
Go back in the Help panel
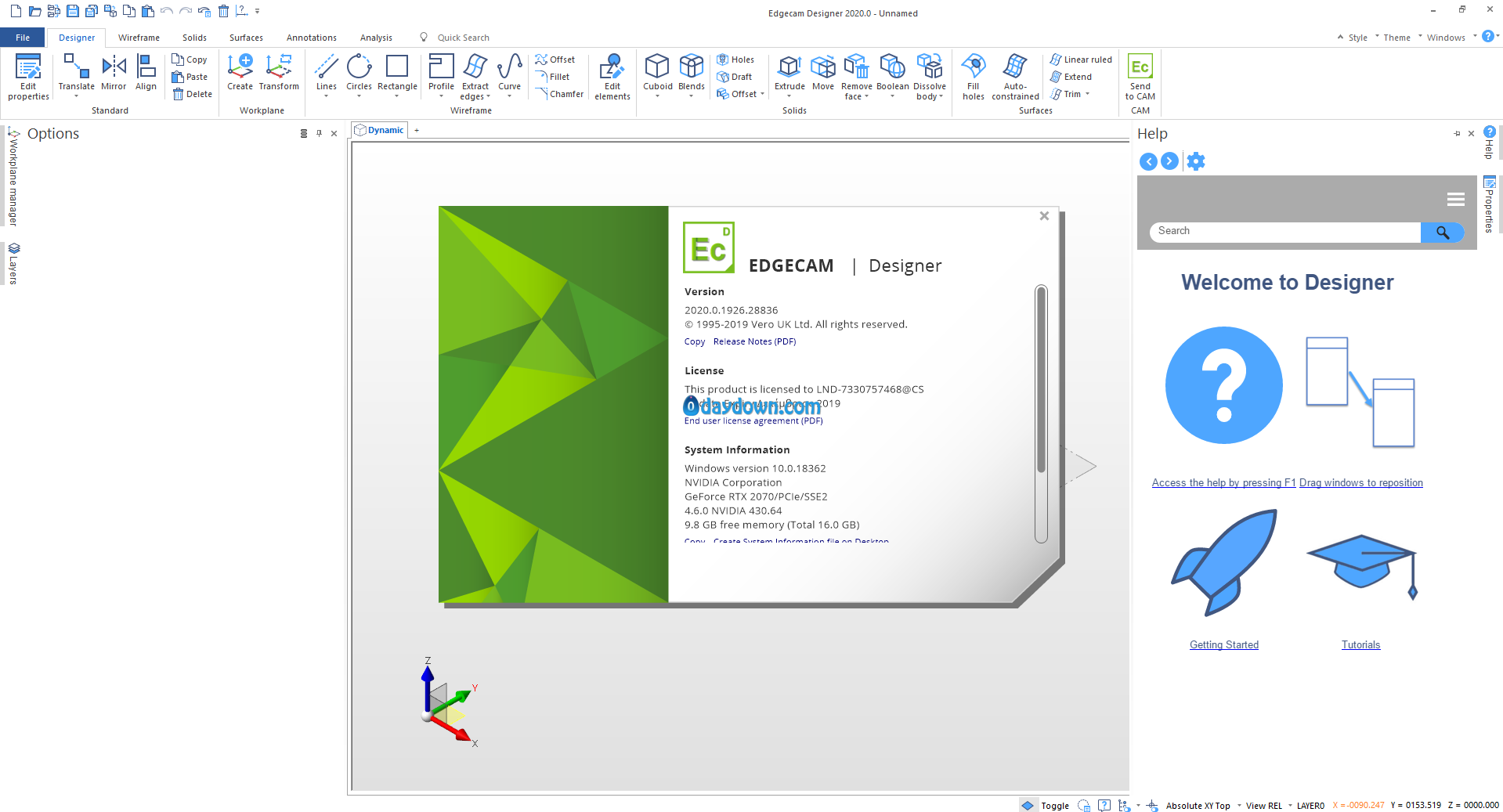[x=1148, y=161]
